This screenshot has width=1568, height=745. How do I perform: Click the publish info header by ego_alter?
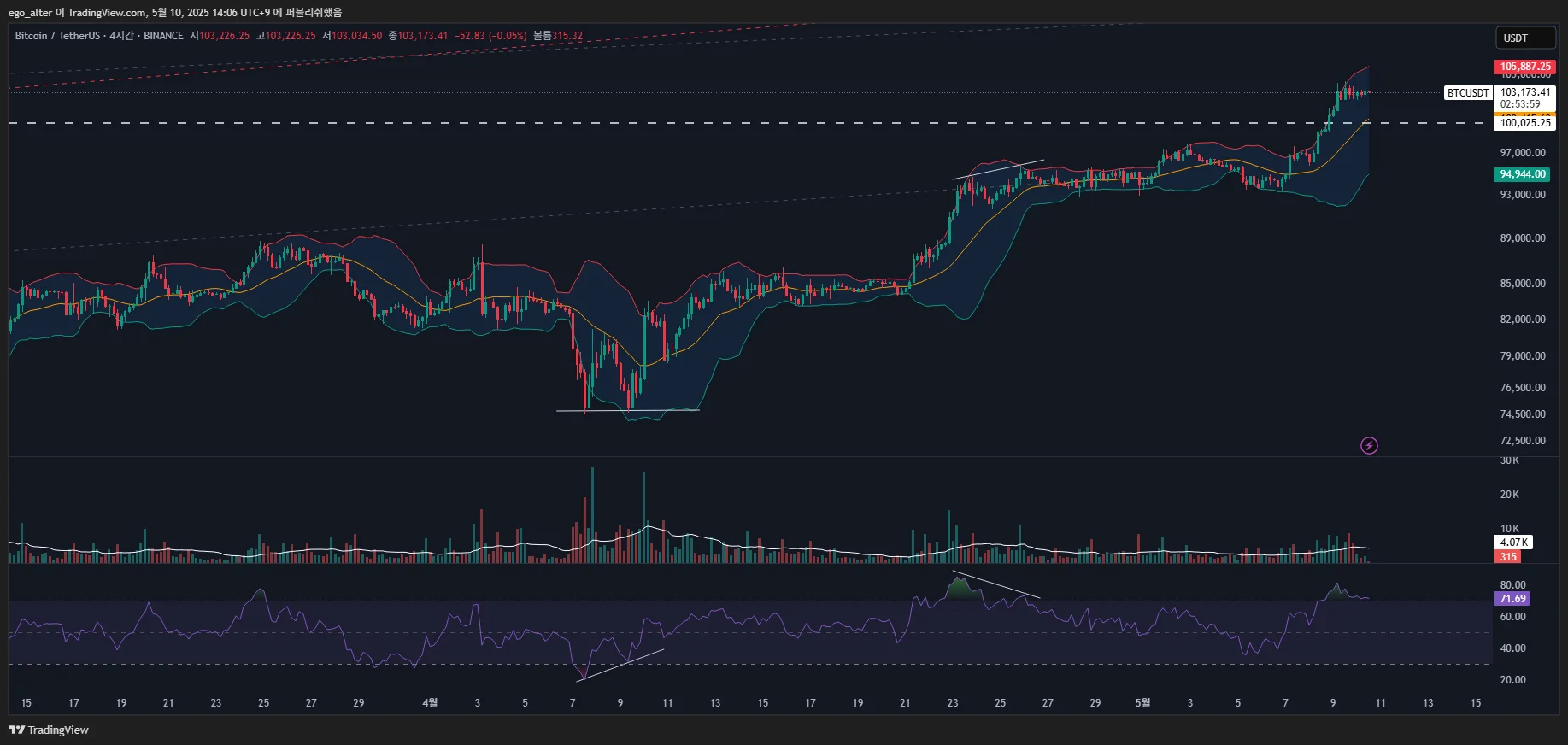pyautogui.click(x=175, y=12)
